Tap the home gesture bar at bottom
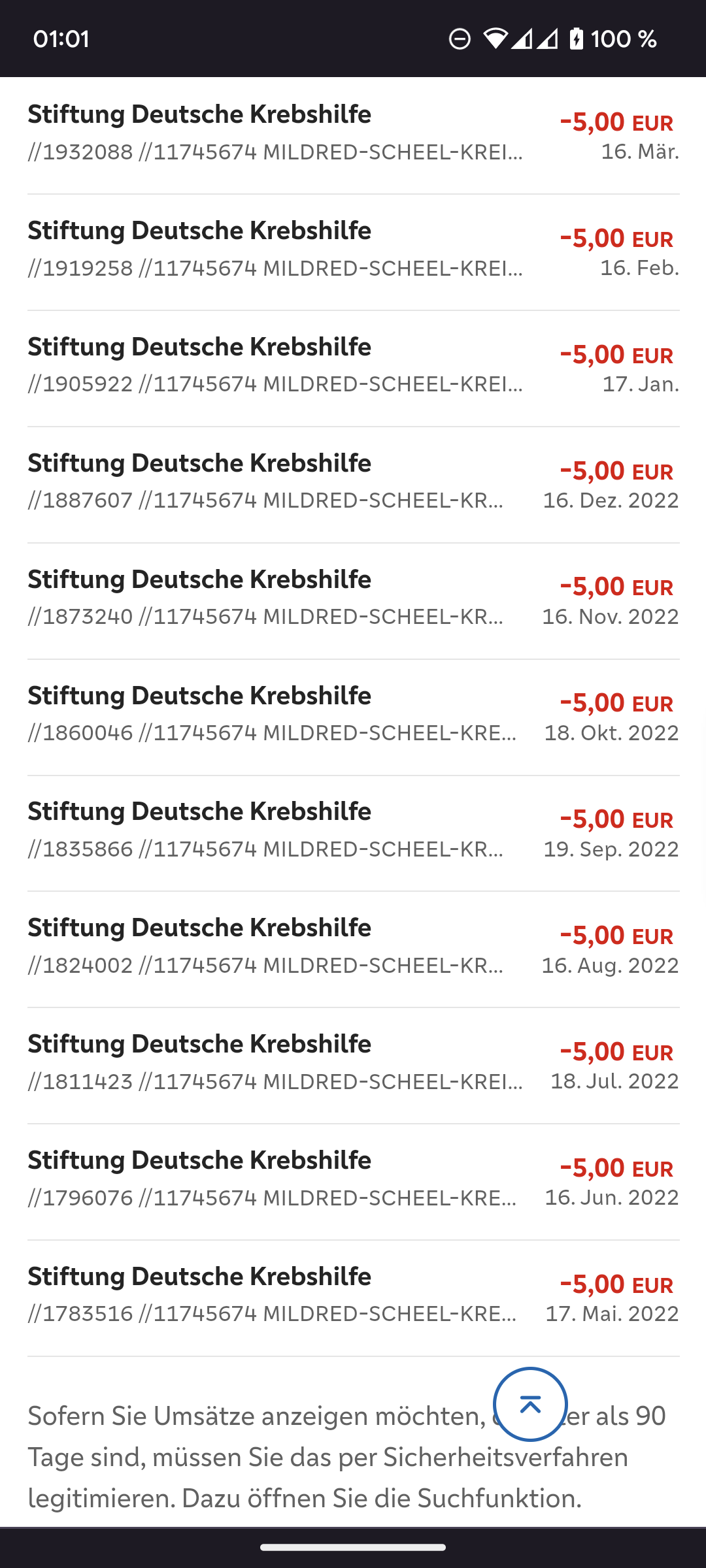The width and height of the screenshot is (706, 1568). point(353,1547)
